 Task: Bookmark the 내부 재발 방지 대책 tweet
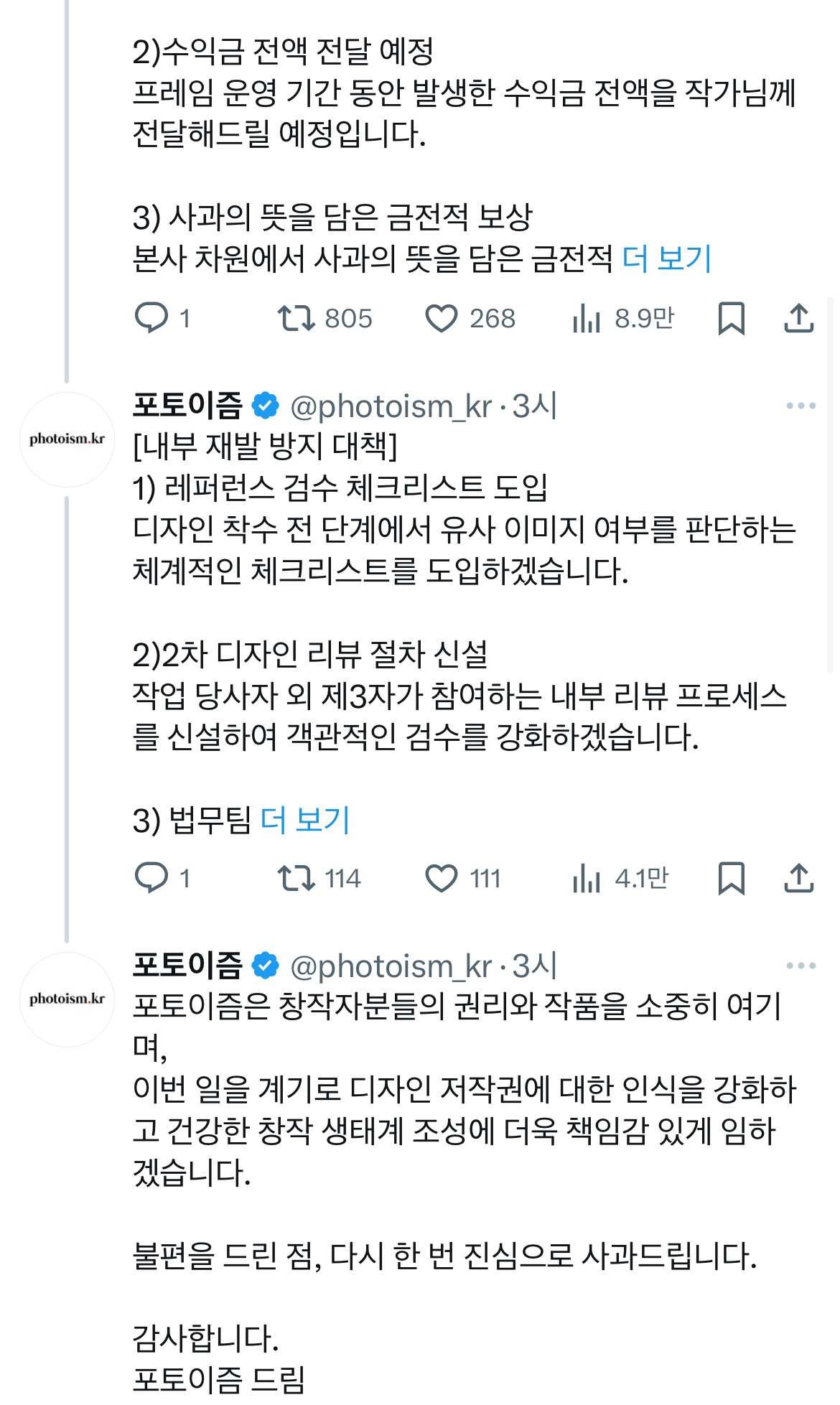tap(731, 878)
